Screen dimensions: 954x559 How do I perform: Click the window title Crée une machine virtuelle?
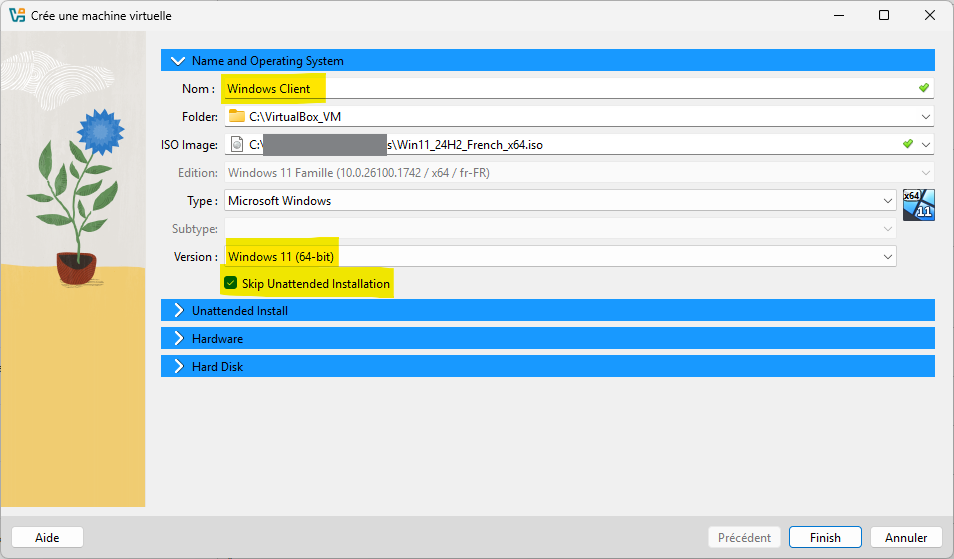(x=101, y=16)
